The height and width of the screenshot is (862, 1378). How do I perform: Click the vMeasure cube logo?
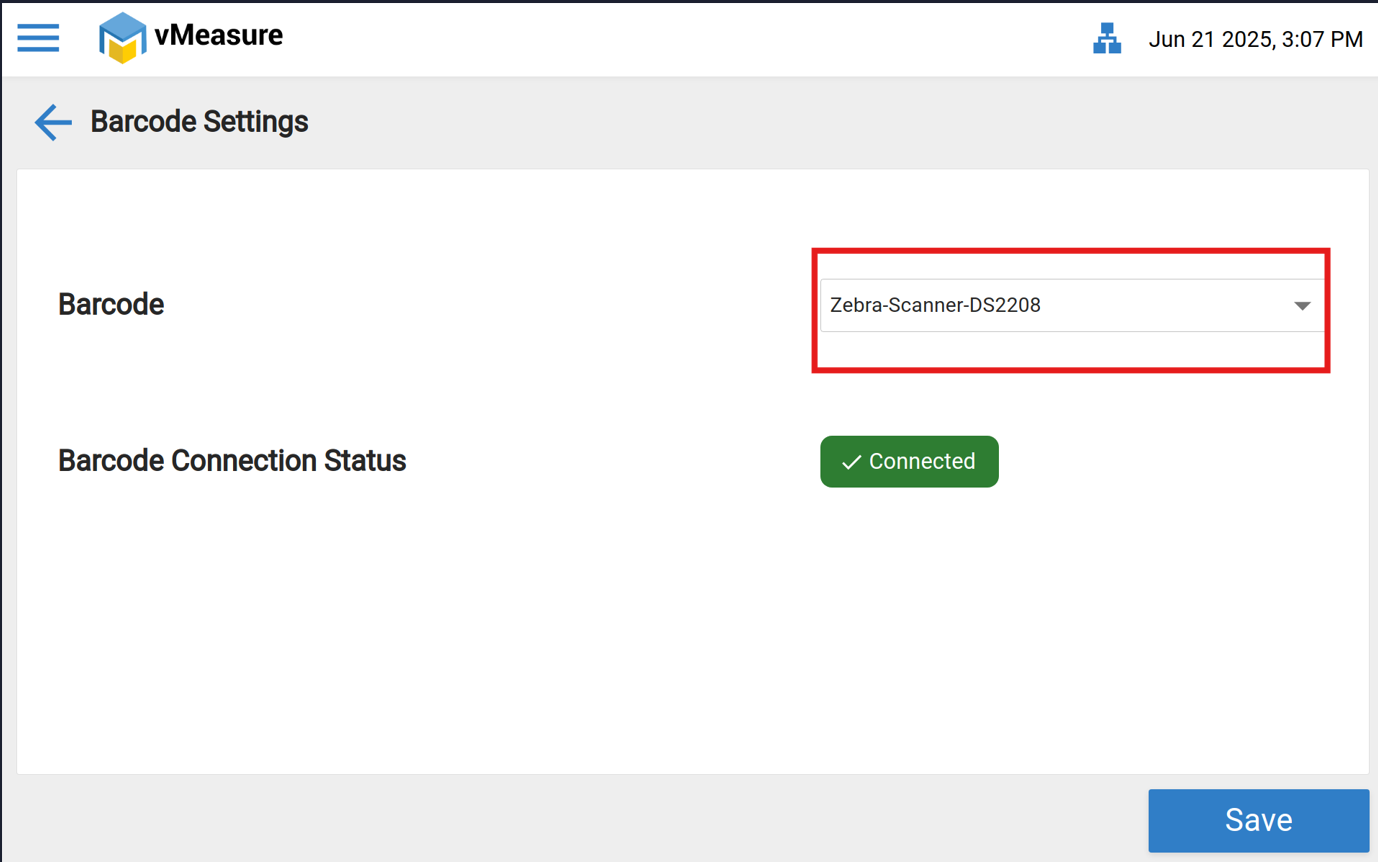pyautogui.click(x=122, y=38)
